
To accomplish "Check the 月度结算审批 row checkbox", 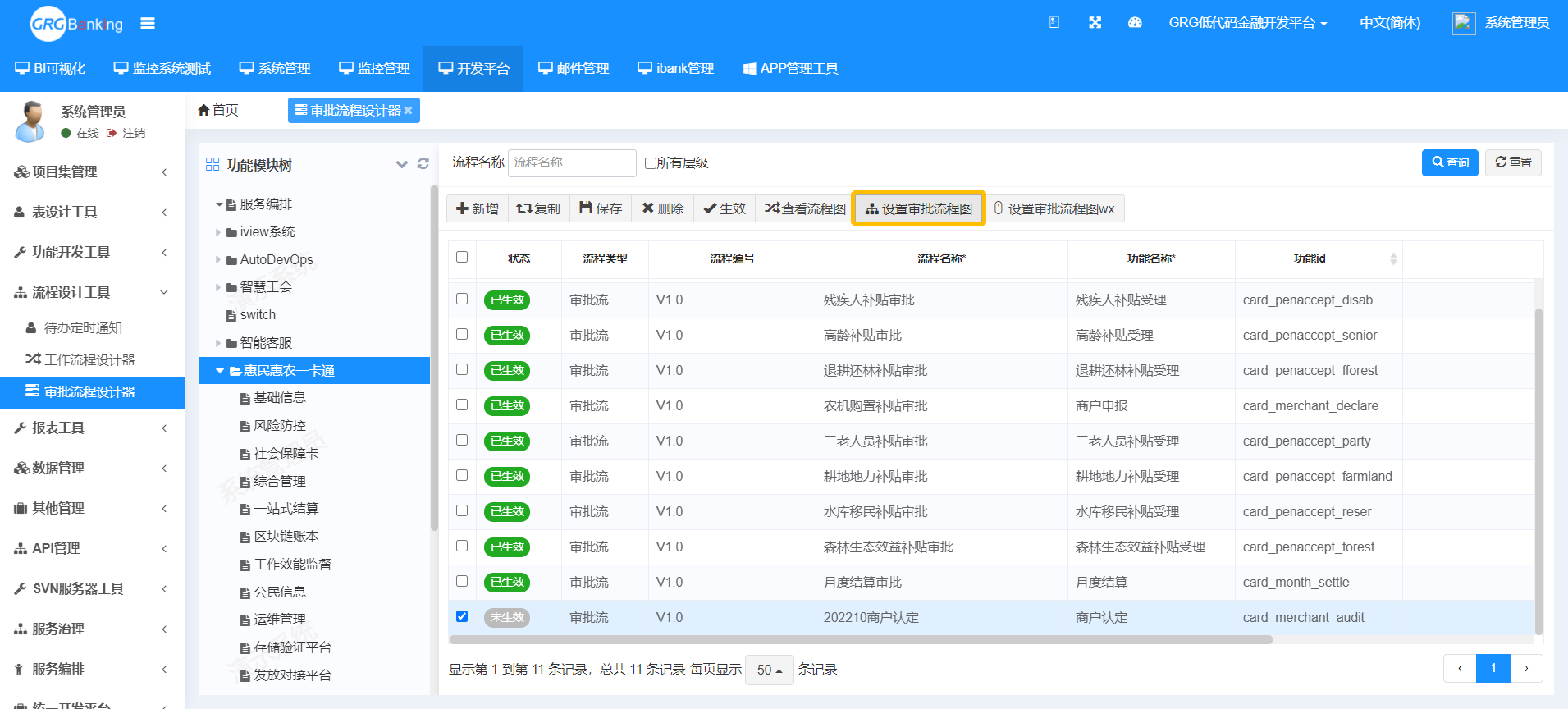I will click(x=462, y=581).
